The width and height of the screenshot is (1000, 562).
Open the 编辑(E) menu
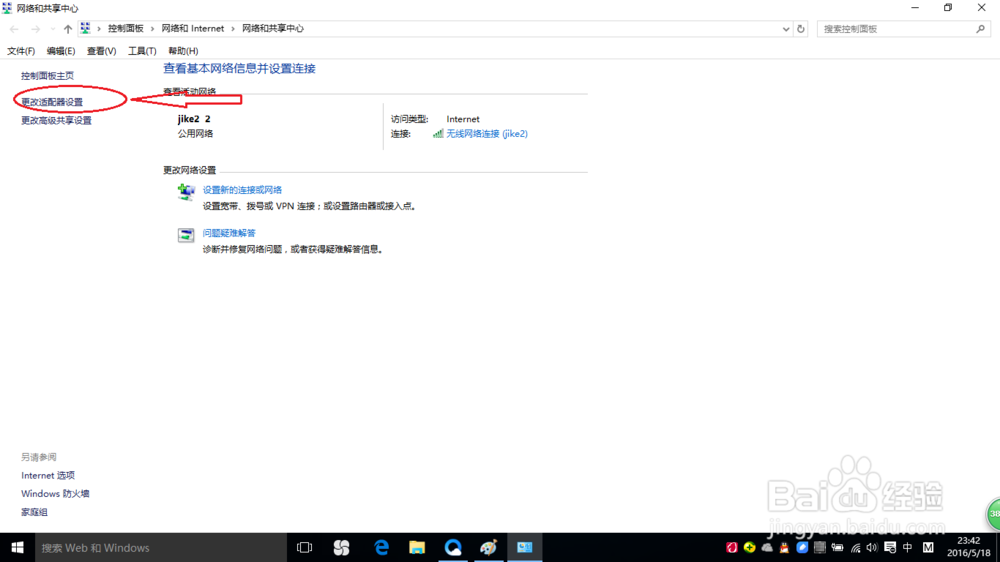coord(61,51)
